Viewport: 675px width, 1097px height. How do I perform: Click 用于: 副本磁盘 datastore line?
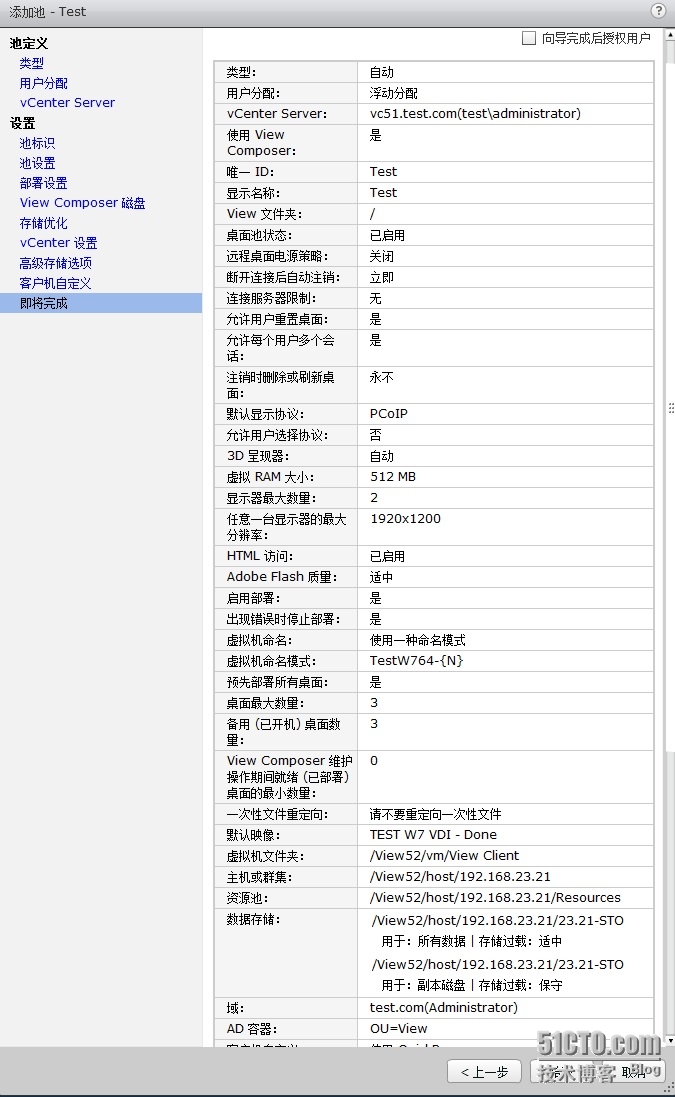click(x=471, y=985)
